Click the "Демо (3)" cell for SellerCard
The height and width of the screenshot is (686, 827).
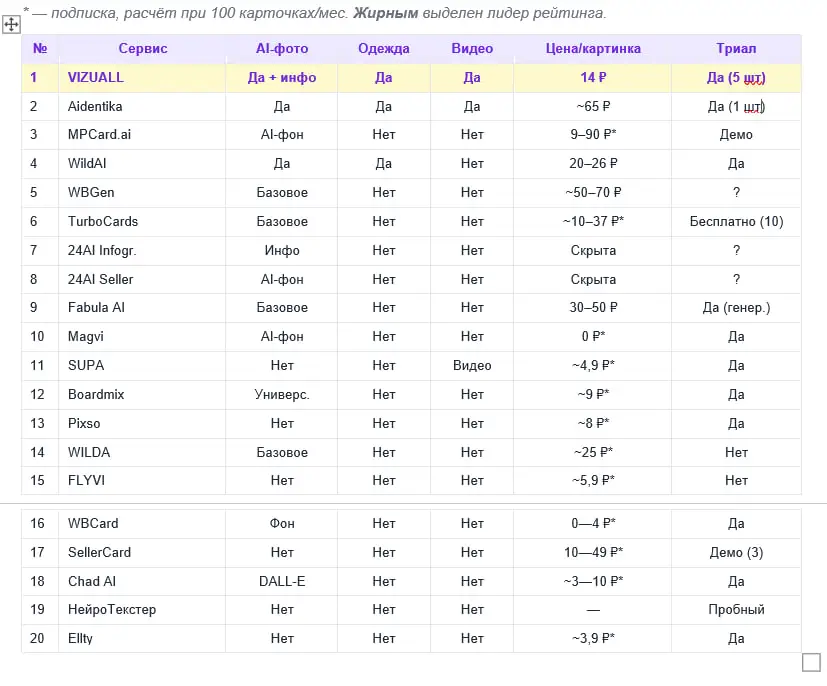pos(736,552)
